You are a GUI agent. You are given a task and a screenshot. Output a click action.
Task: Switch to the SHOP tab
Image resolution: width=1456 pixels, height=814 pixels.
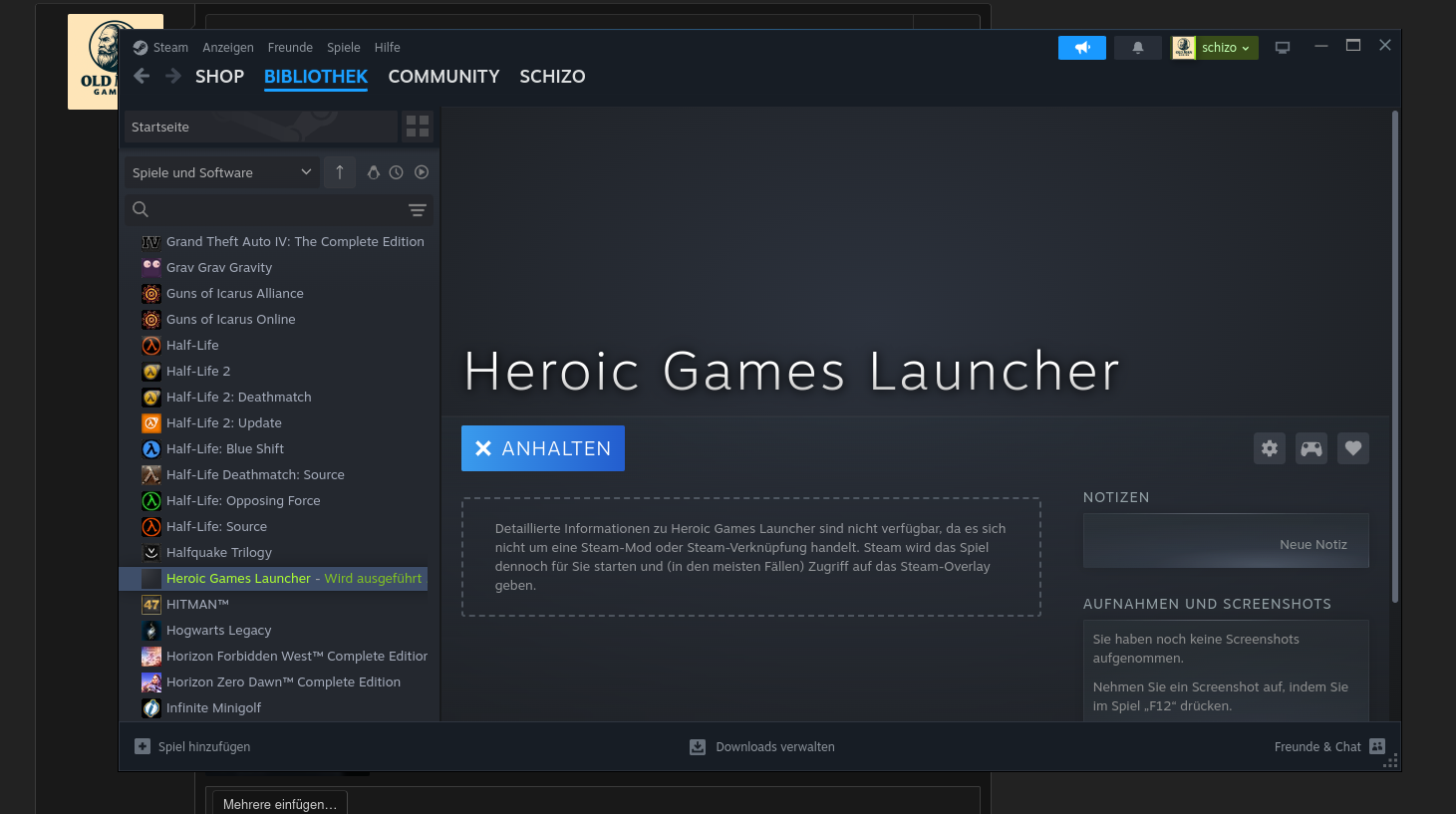(x=219, y=77)
